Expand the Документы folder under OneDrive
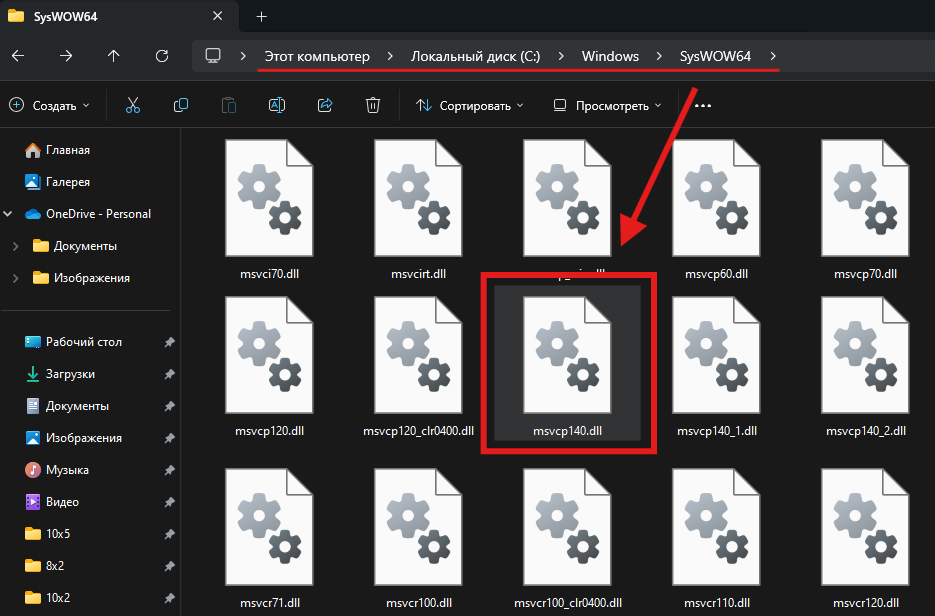The width and height of the screenshot is (935, 616). 15,246
